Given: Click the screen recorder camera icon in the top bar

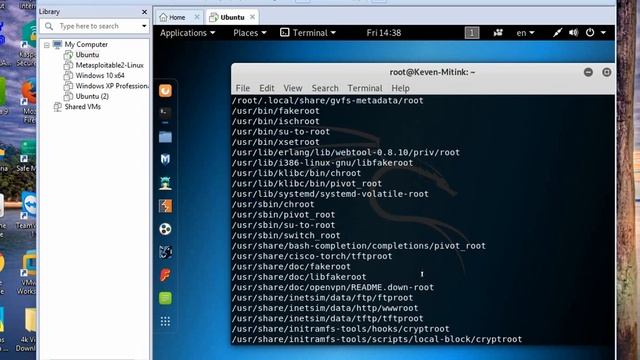Looking at the screenshot, I should 498,33.
